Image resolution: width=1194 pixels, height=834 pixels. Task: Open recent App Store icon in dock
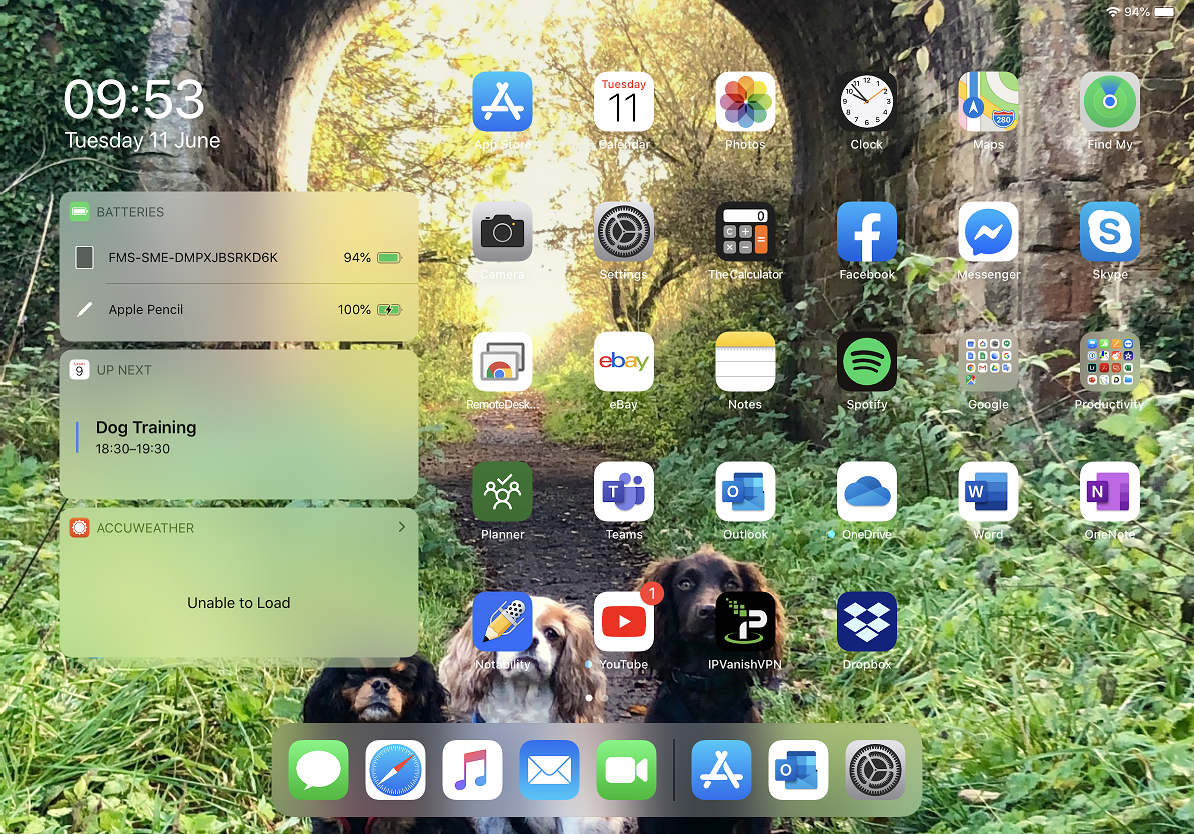(x=721, y=770)
